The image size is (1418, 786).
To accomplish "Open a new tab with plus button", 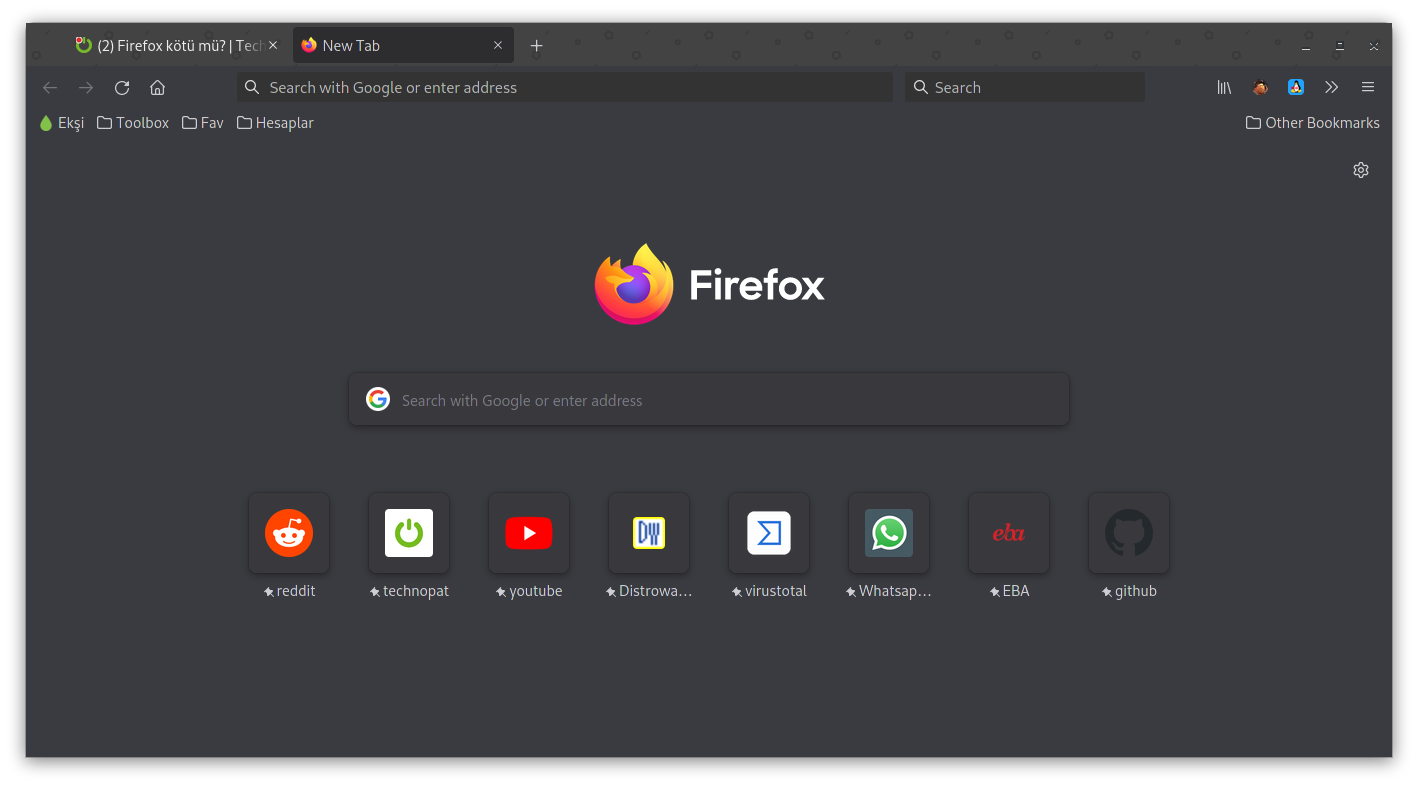I will [x=537, y=46].
